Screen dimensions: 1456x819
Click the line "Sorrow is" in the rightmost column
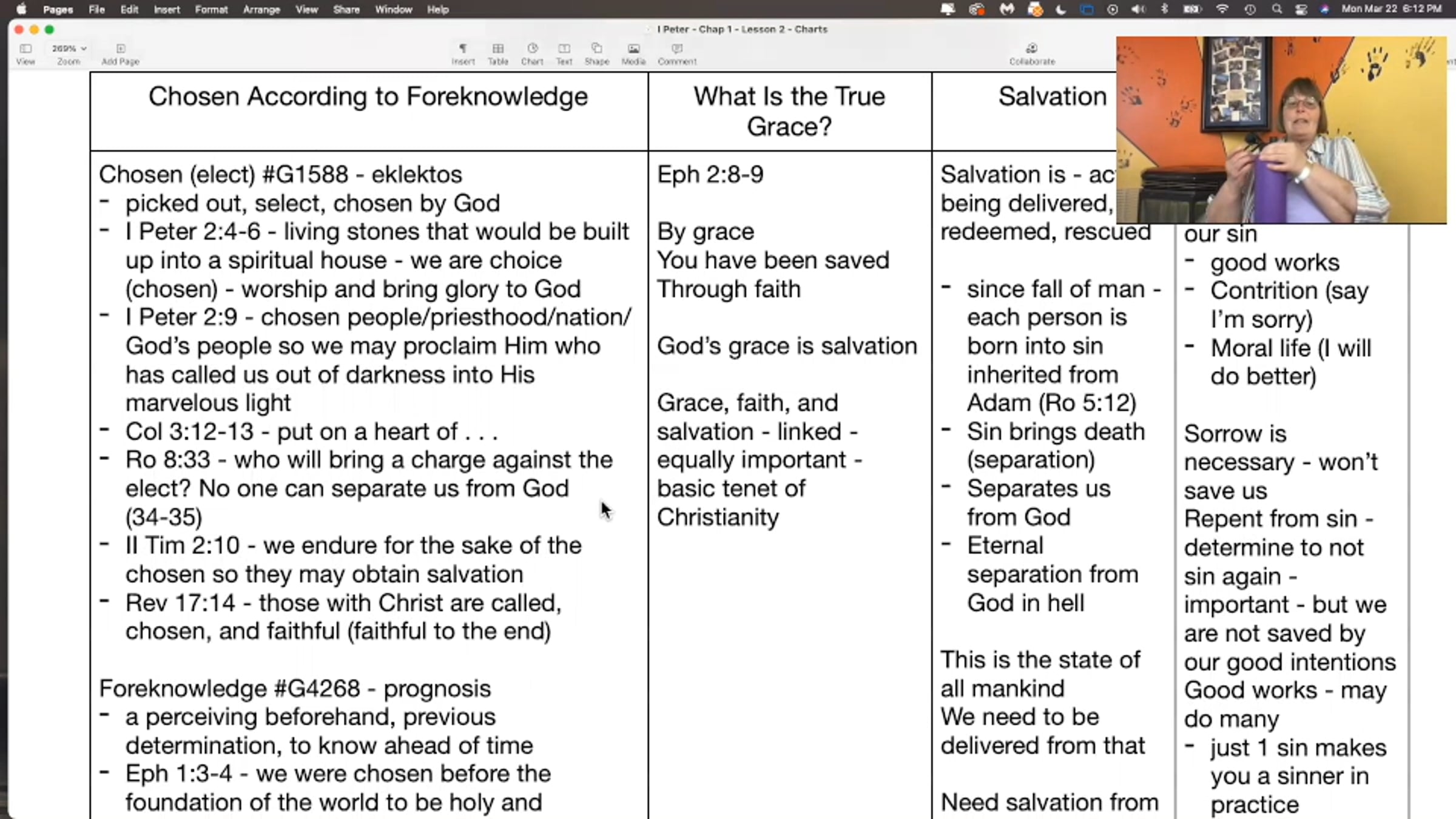pos(1235,434)
